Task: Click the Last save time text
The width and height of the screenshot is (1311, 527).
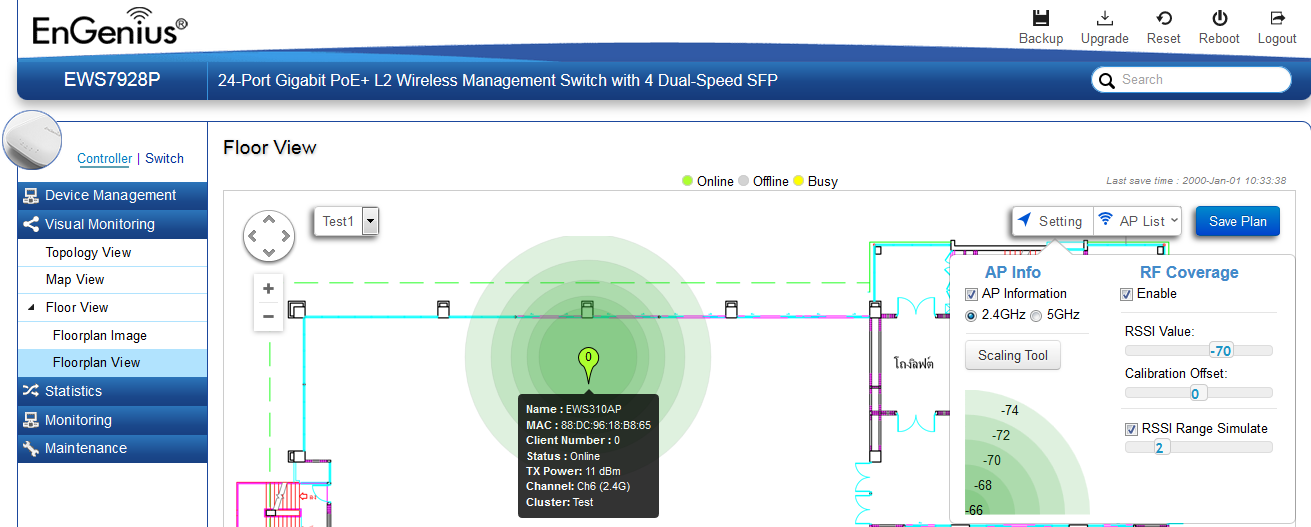Action: click(1196, 181)
